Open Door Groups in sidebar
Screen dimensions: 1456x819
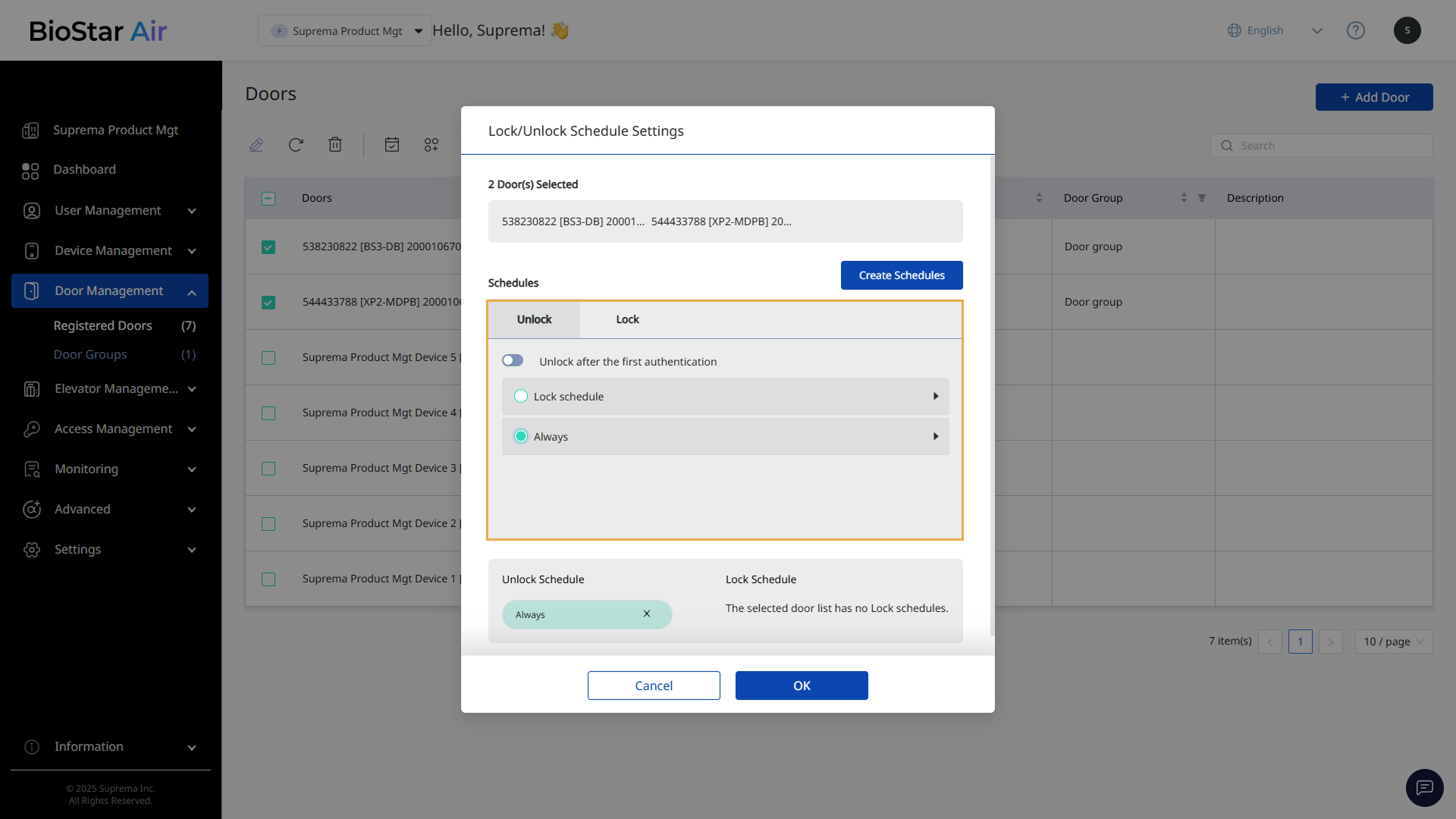click(x=90, y=355)
